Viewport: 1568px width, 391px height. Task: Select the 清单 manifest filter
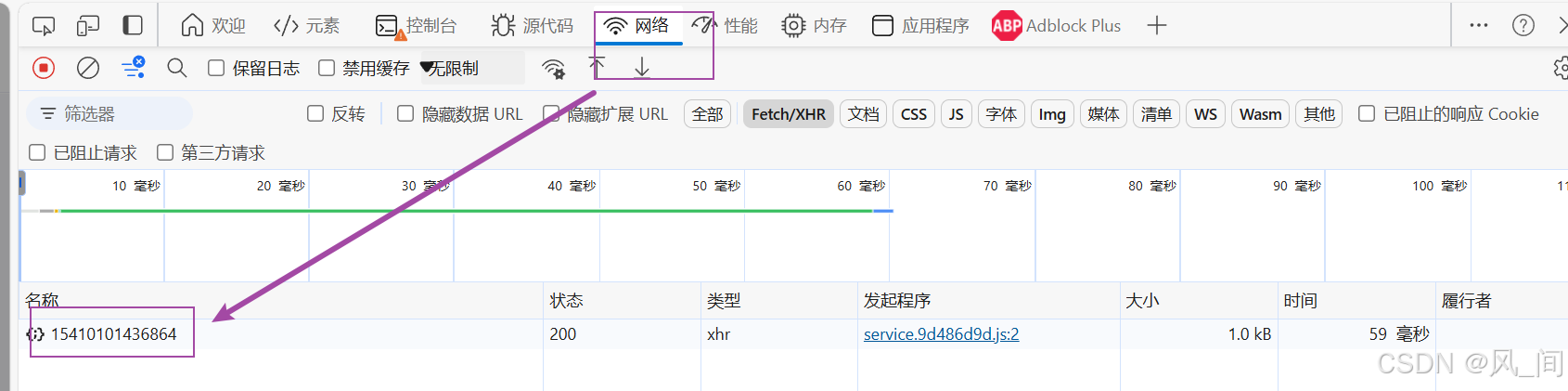pos(1156,113)
